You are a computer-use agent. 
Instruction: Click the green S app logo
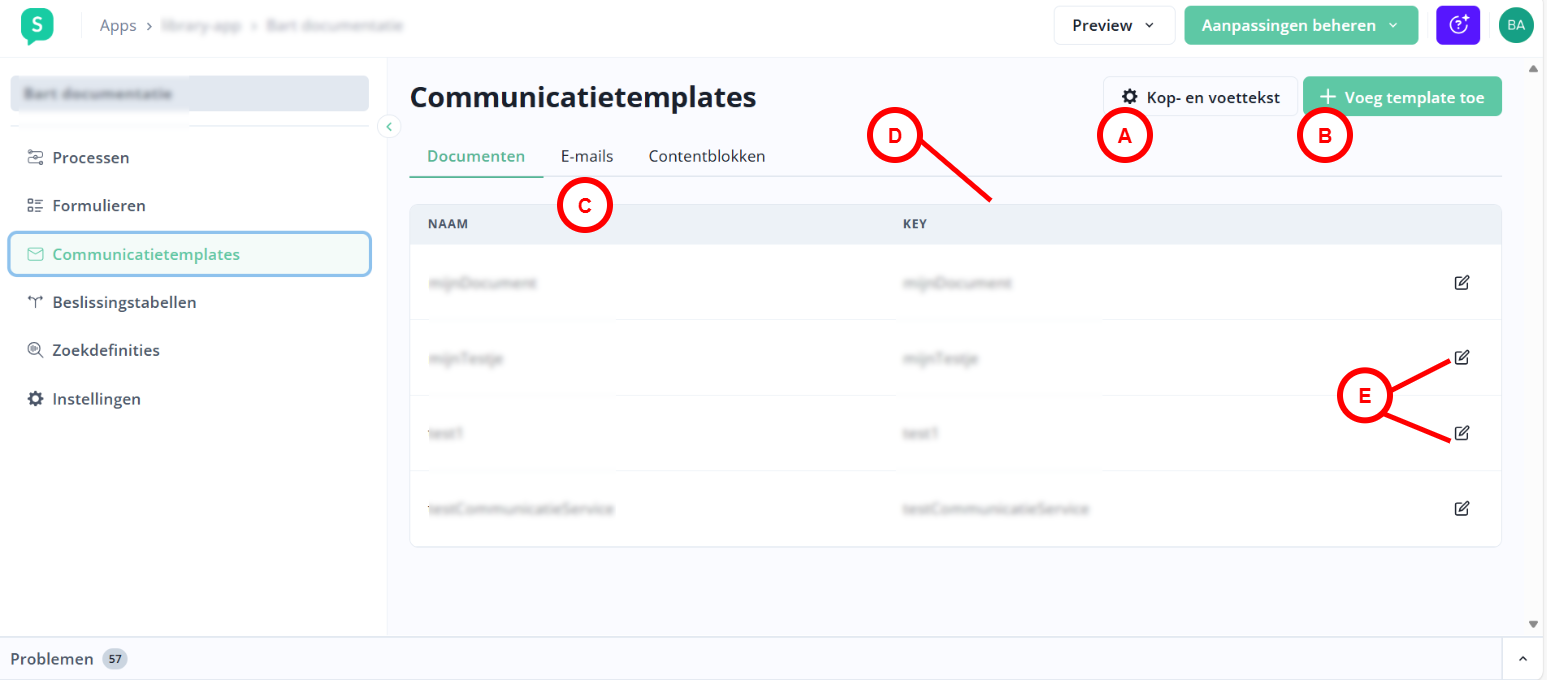click(37, 26)
